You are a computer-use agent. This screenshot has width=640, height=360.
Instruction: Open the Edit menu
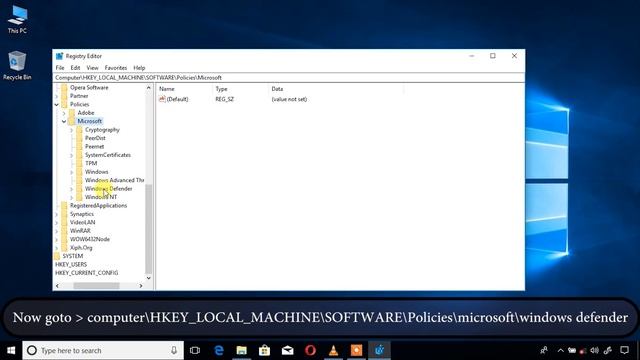(x=75, y=68)
